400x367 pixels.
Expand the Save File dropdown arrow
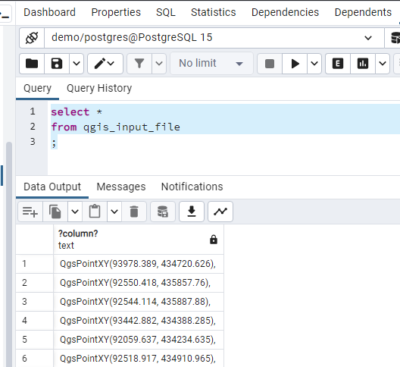pos(76,63)
